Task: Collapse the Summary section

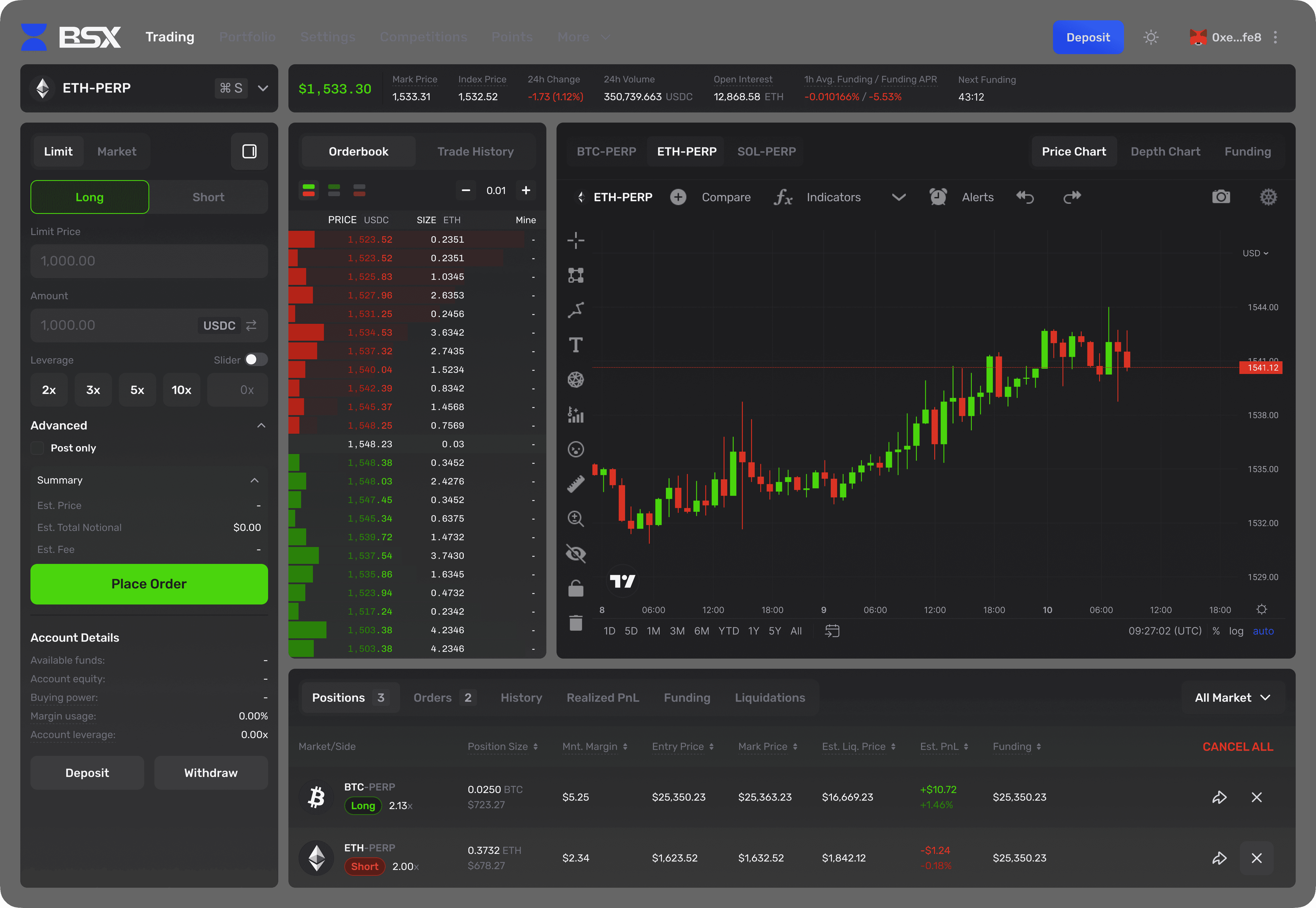Action: pos(255,481)
